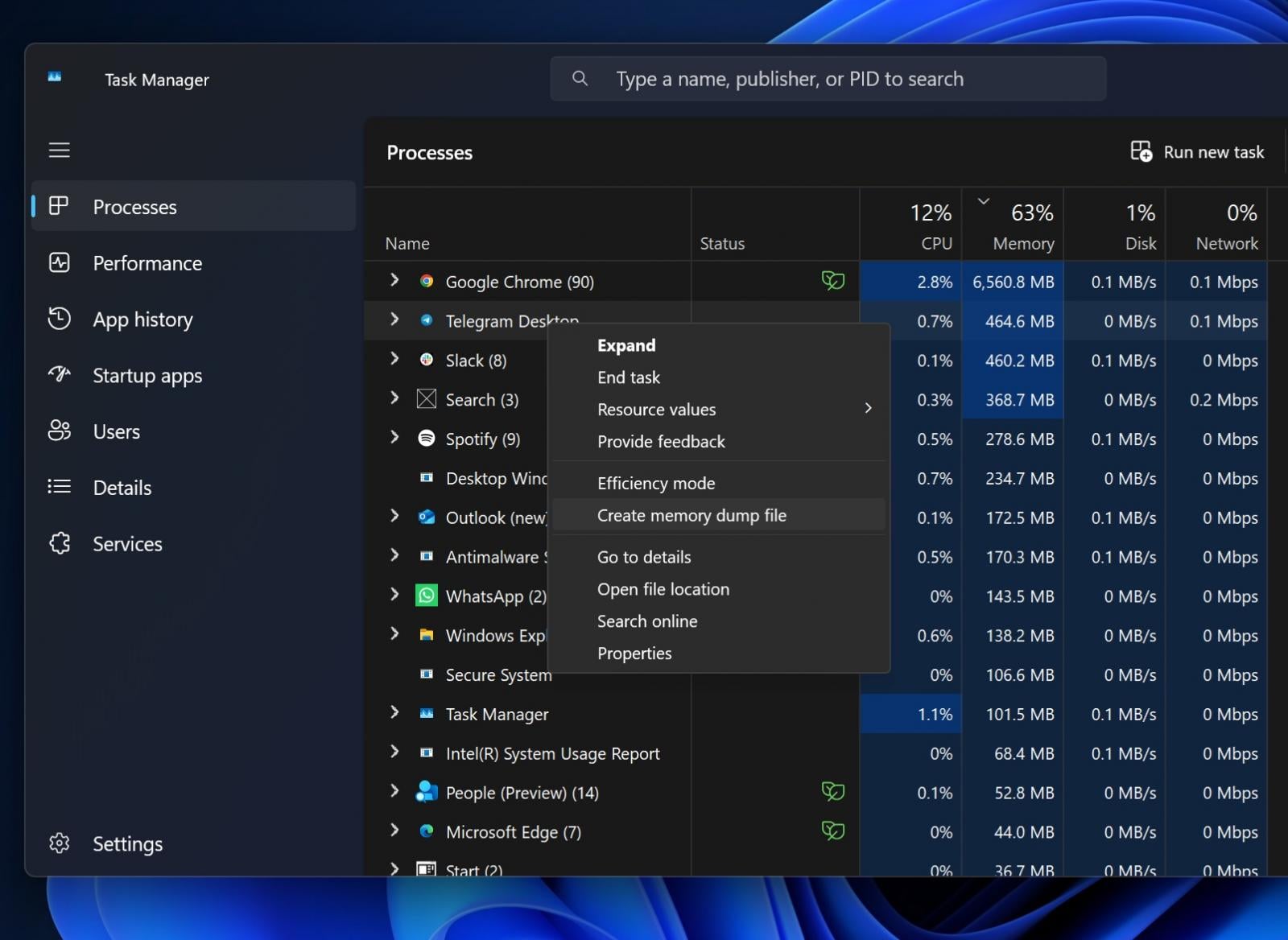The width and height of the screenshot is (1288, 940).
Task: Open the Services page
Action: [x=127, y=544]
